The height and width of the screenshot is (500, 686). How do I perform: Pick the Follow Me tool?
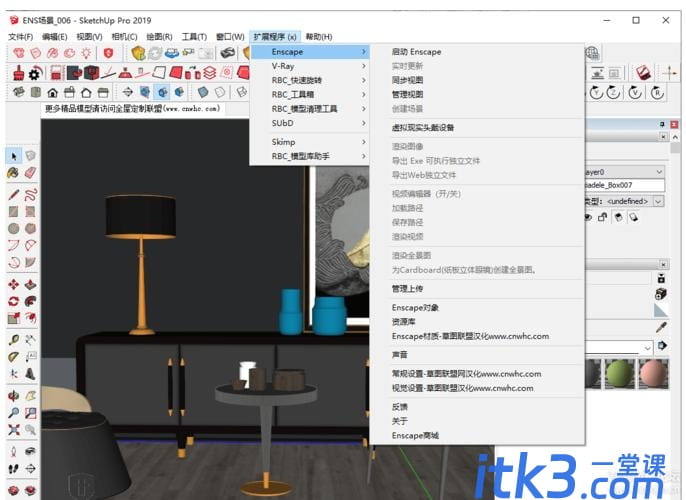point(30,301)
